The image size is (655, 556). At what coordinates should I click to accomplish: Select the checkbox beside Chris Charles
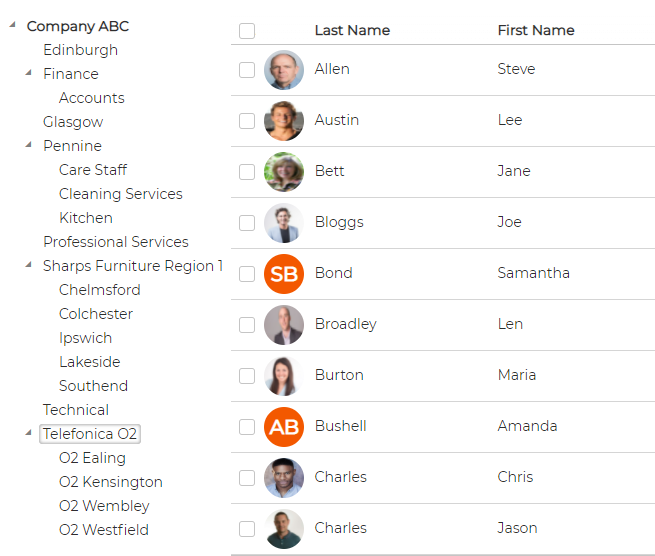[247, 477]
